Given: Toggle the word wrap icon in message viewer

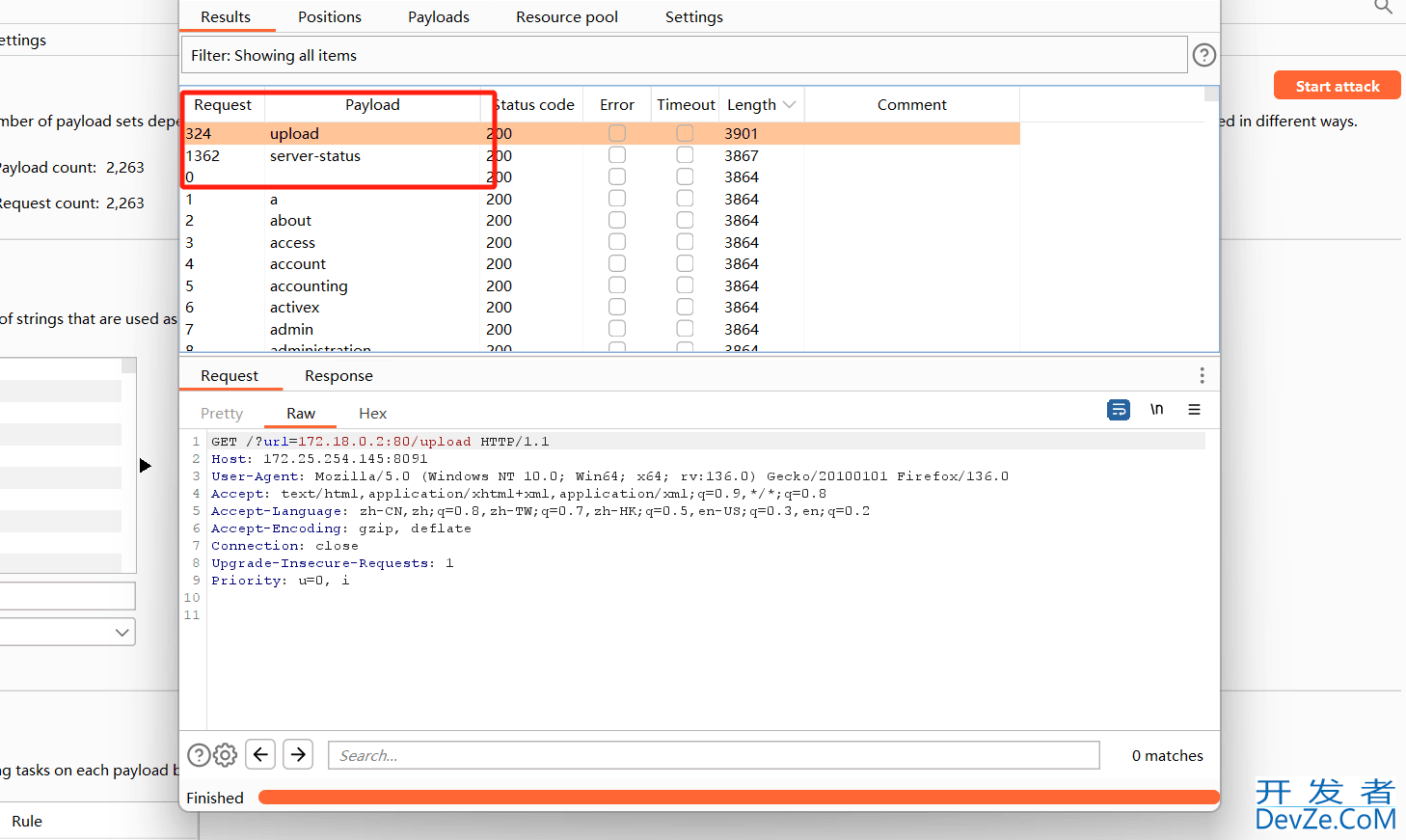Looking at the screenshot, I should point(1119,410).
